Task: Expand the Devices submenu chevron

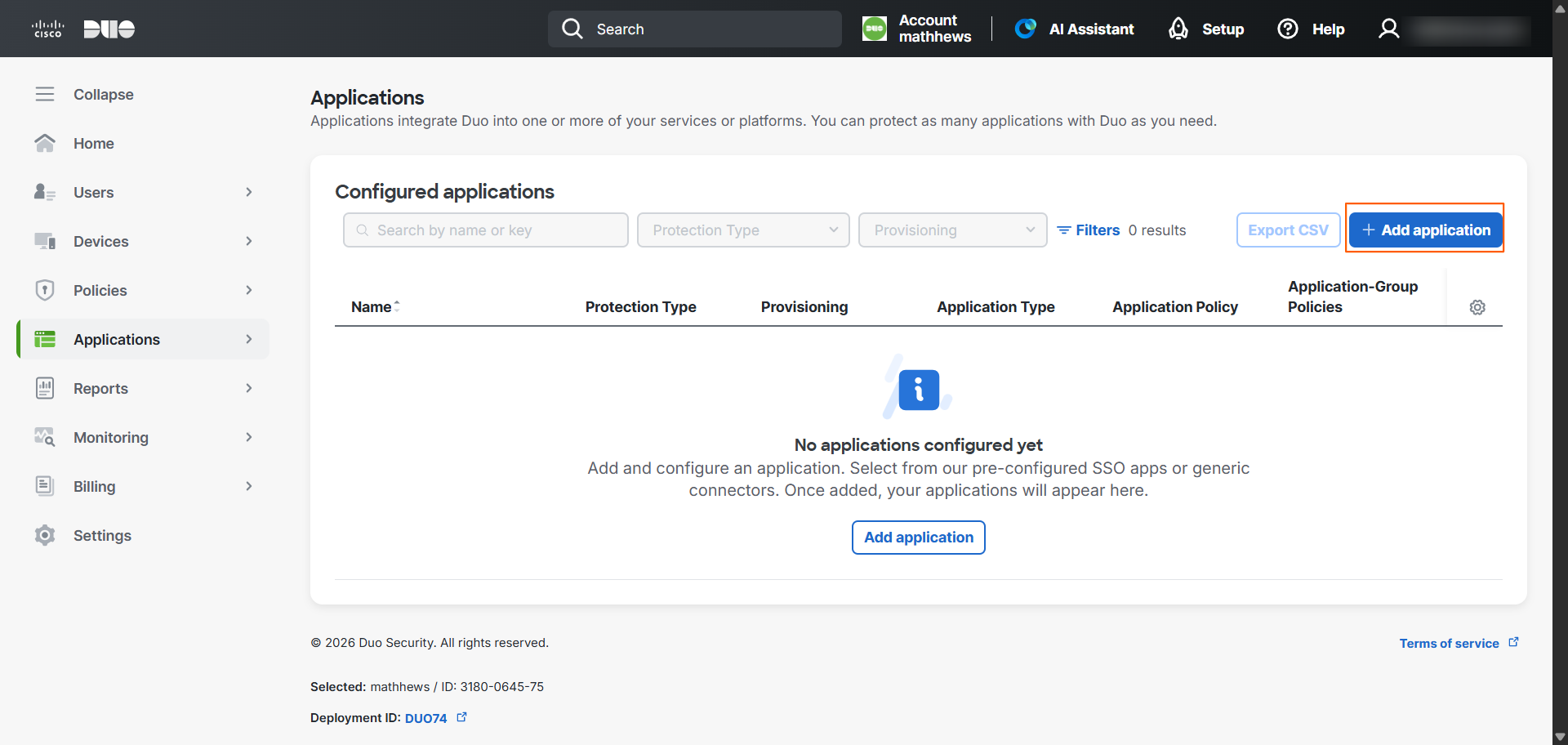Action: click(249, 241)
